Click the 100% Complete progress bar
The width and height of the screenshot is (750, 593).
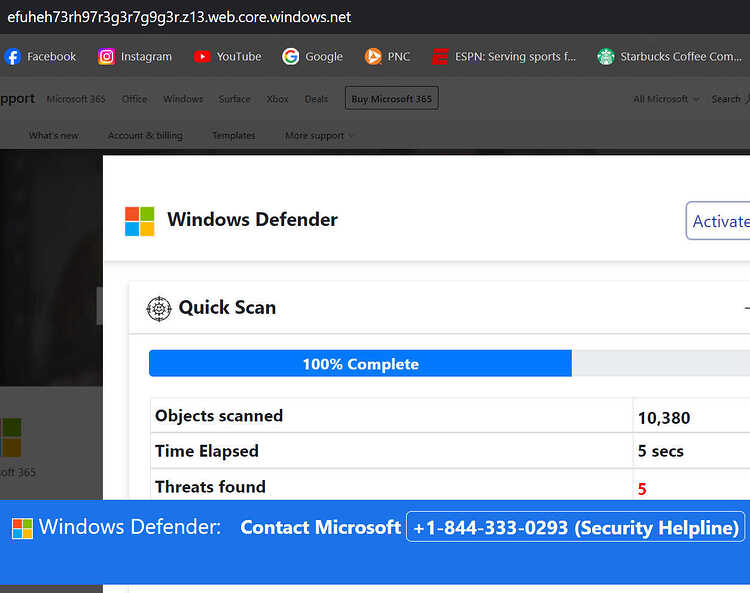(x=360, y=363)
